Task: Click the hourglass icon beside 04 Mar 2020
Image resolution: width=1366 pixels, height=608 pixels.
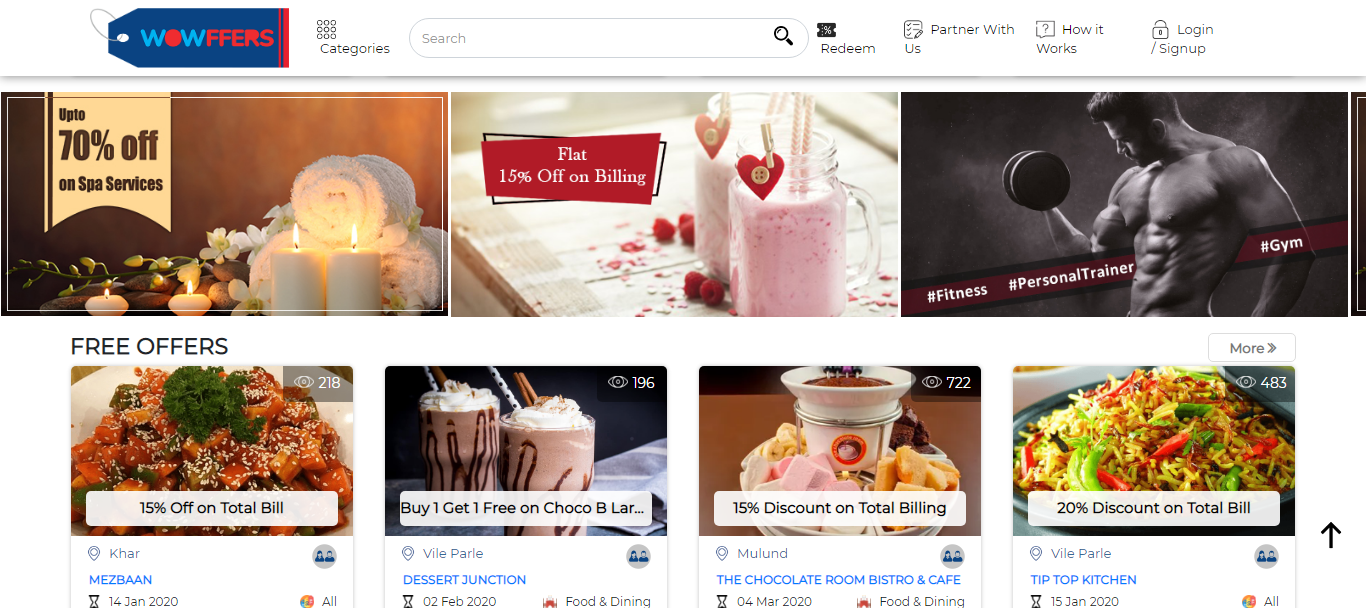Action: [722, 601]
